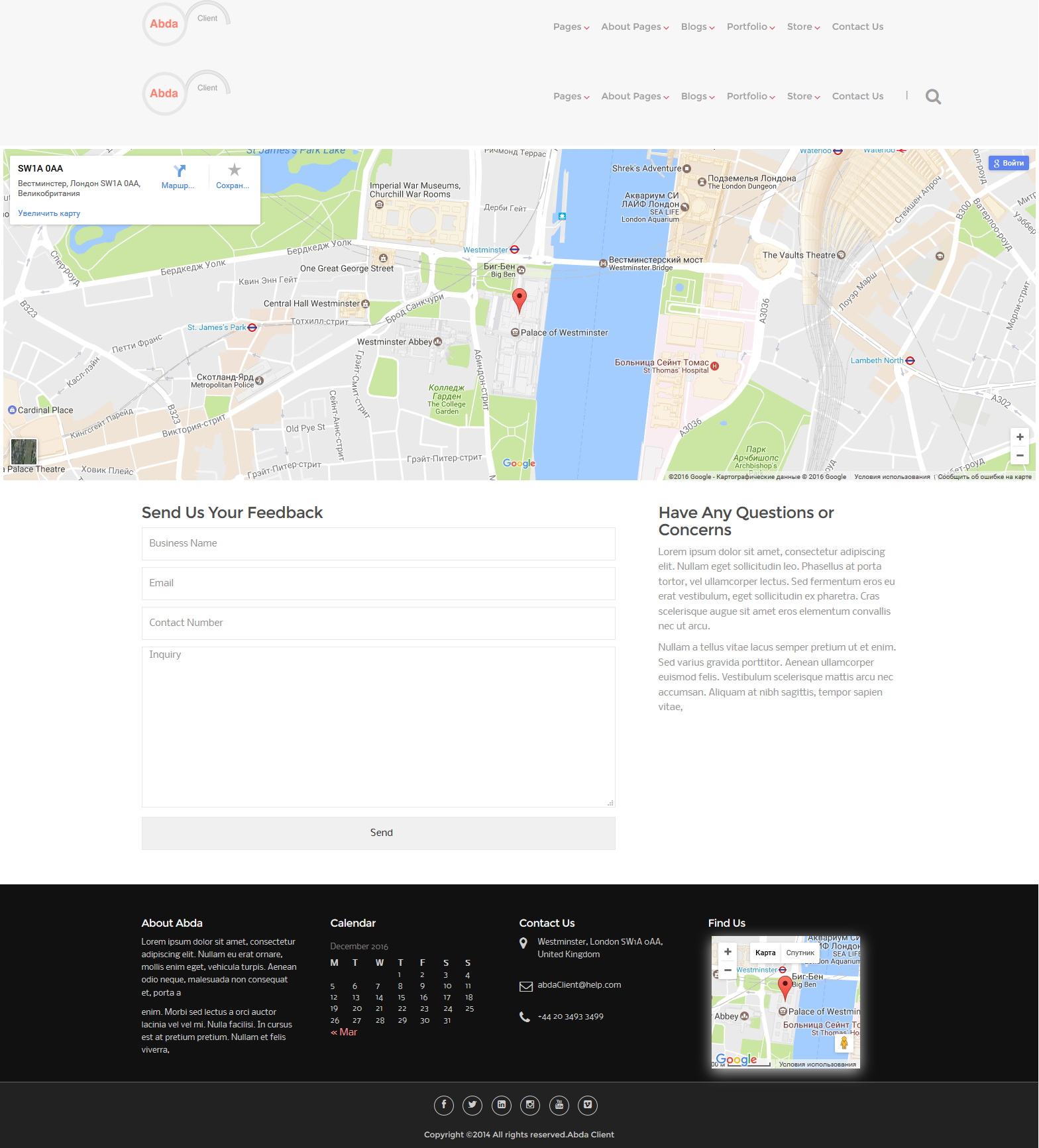The width and height of the screenshot is (1039, 1148).
Task: Click the Google logo on the footer map
Action: tap(736, 1059)
